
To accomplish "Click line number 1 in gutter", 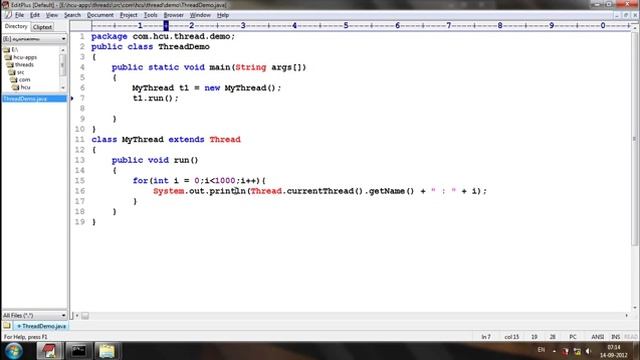I will pos(82,36).
